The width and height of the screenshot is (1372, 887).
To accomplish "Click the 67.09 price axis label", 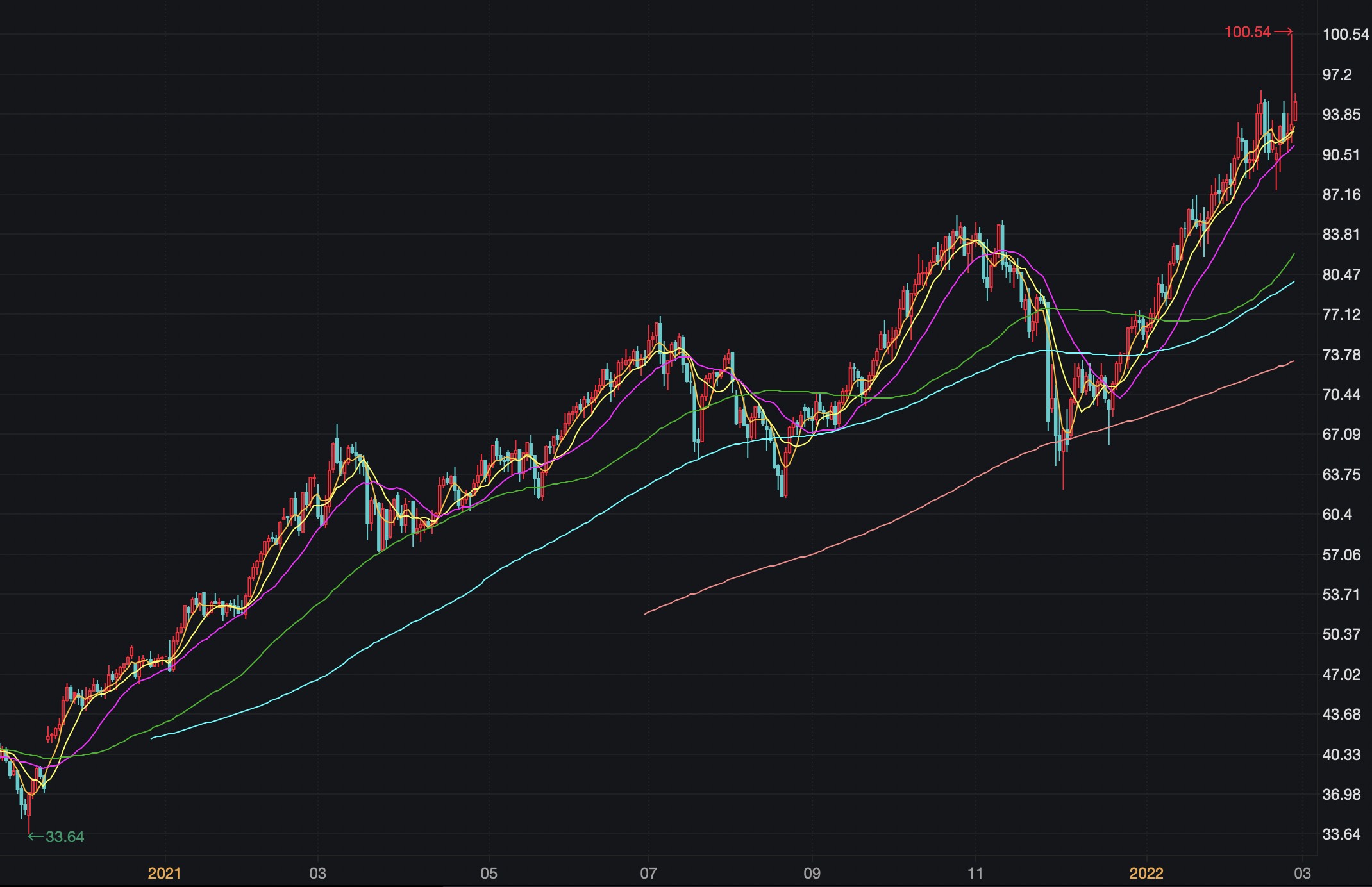I will pos(1341,435).
